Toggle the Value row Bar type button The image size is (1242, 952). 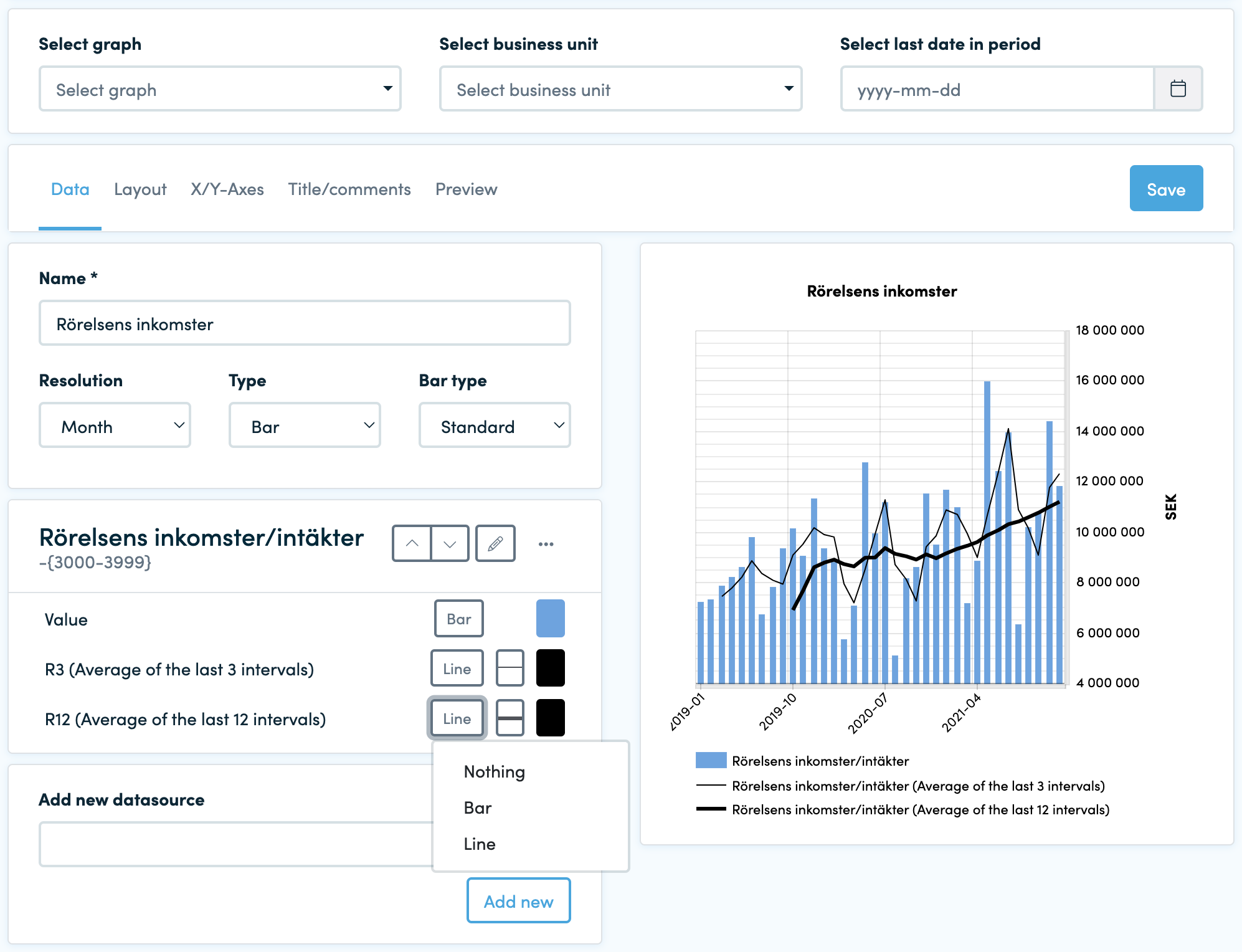coord(459,618)
